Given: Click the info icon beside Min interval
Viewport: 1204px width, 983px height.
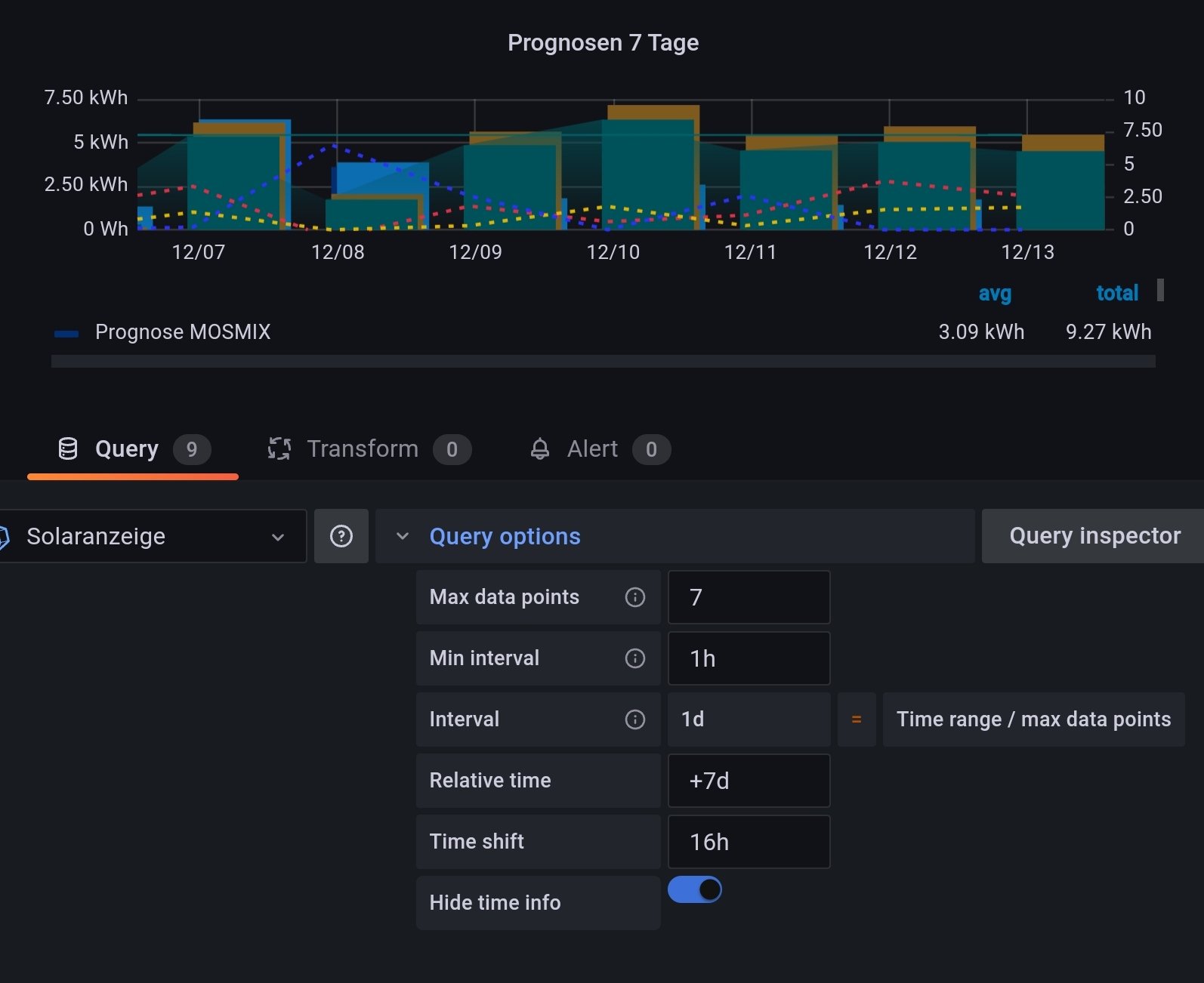Looking at the screenshot, I should [x=635, y=658].
